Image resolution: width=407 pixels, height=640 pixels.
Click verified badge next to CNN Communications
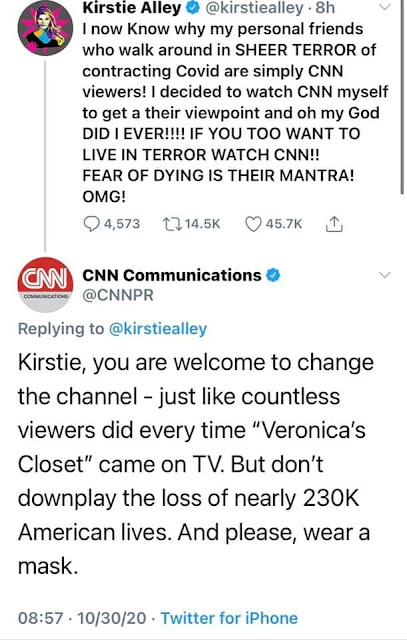coord(273,276)
